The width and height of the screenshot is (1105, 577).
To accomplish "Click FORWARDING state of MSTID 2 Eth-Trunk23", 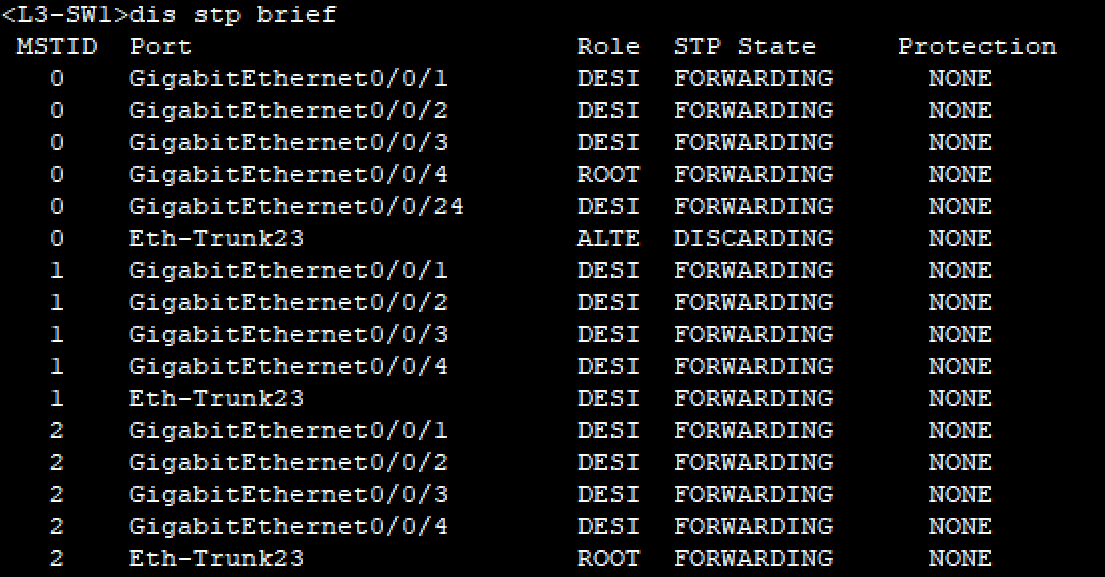I will point(753,559).
